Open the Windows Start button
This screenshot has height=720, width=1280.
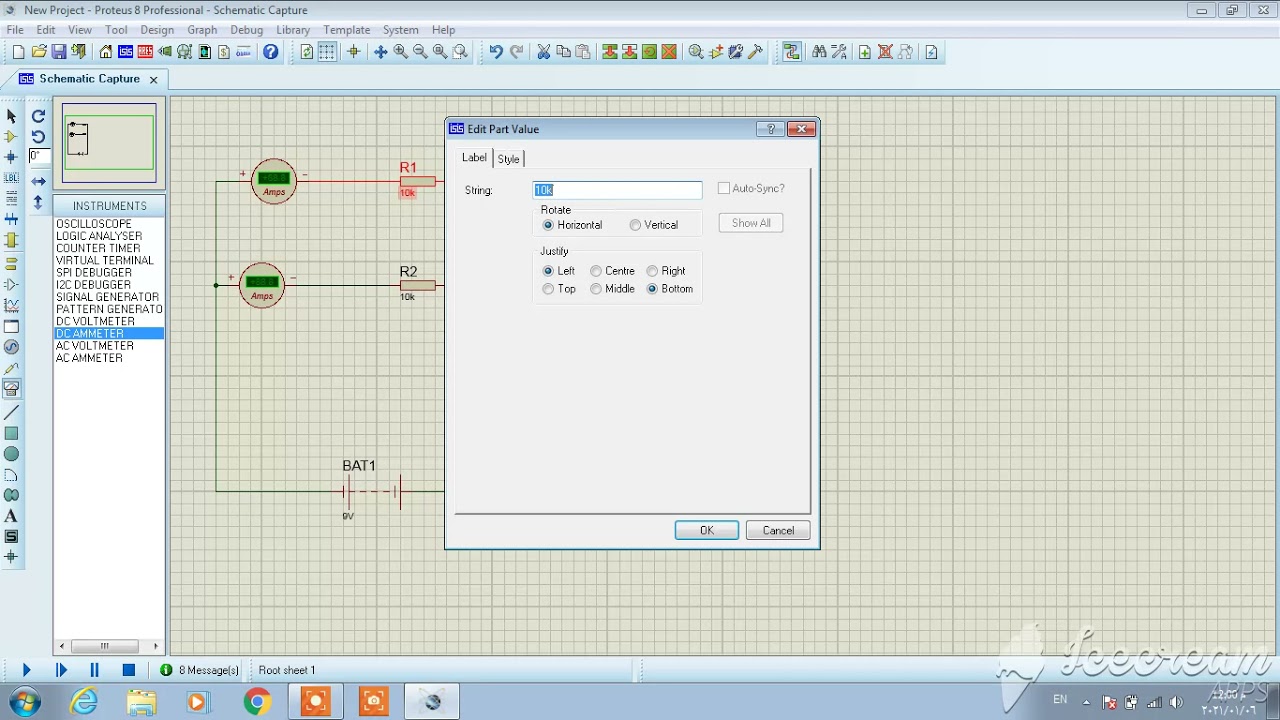pos(25,701)
